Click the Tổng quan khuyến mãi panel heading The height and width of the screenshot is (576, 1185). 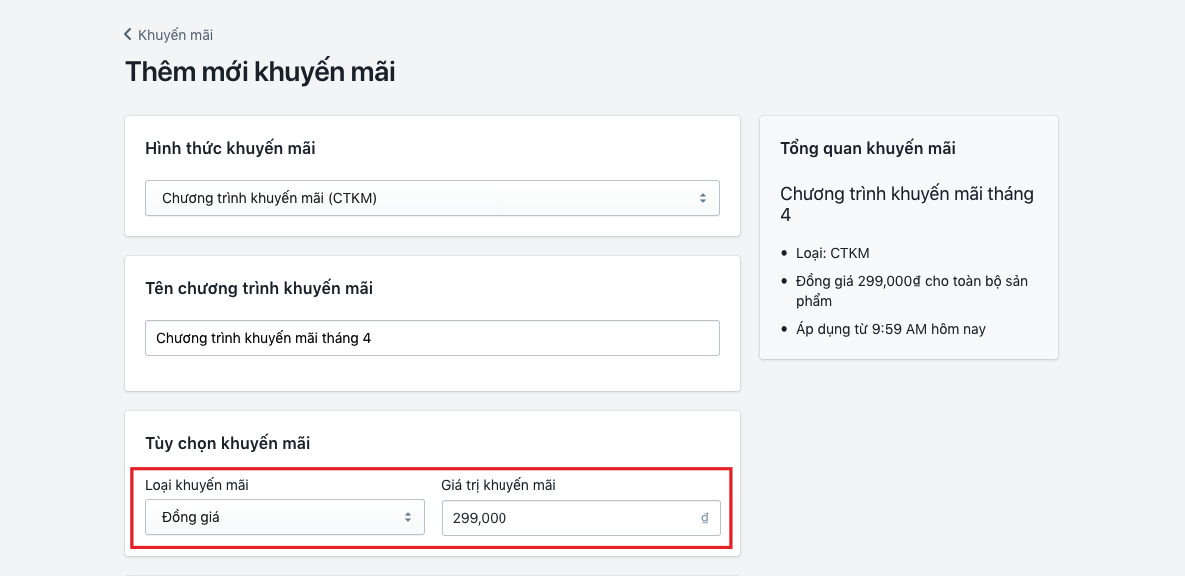pos(868,148)
